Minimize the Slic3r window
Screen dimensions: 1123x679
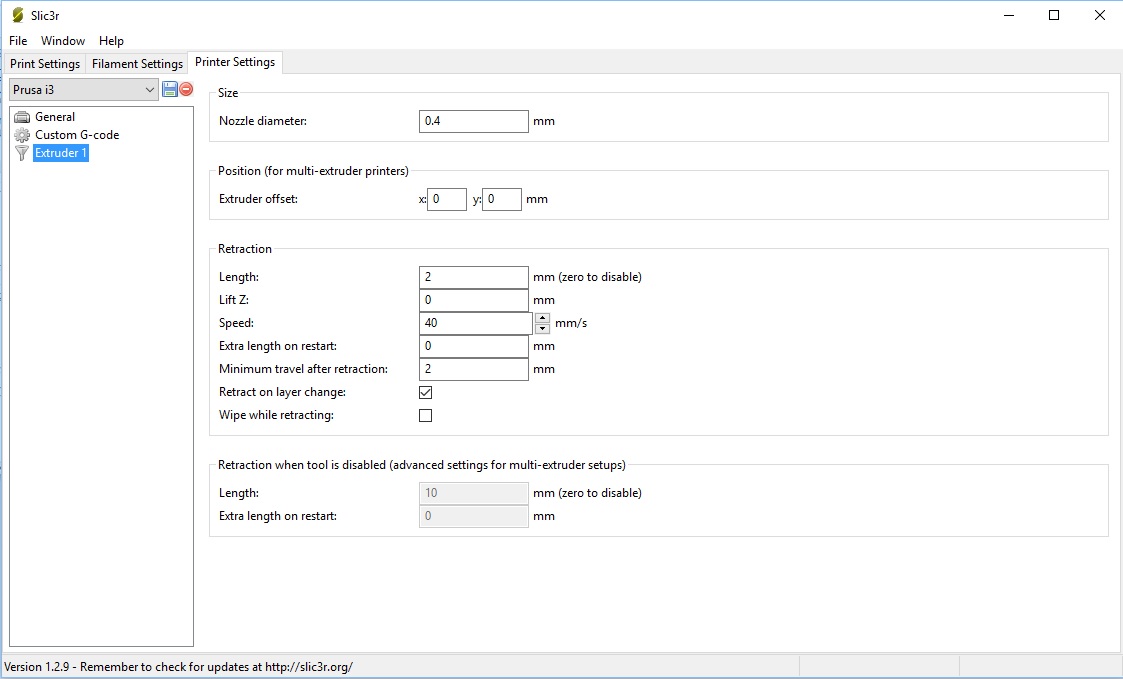click(x=1009, y=15)
